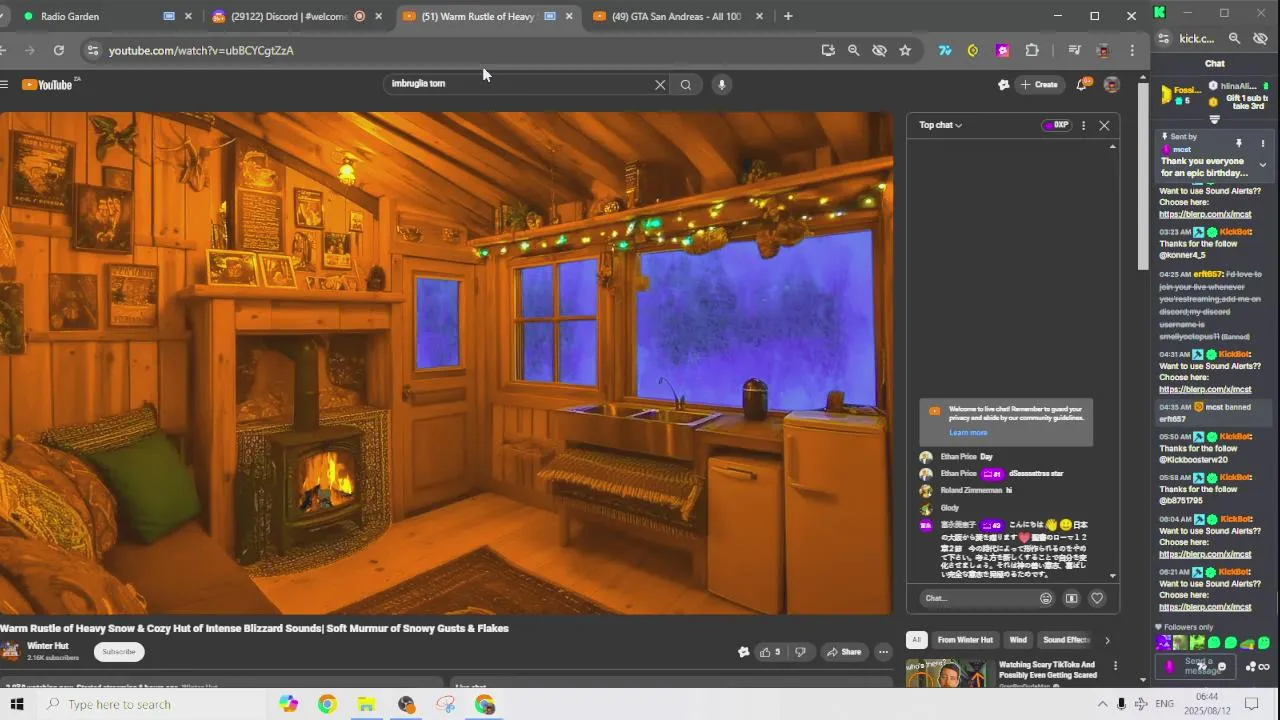Close the YouTube live chat panel

click(x=1104, y=125)
